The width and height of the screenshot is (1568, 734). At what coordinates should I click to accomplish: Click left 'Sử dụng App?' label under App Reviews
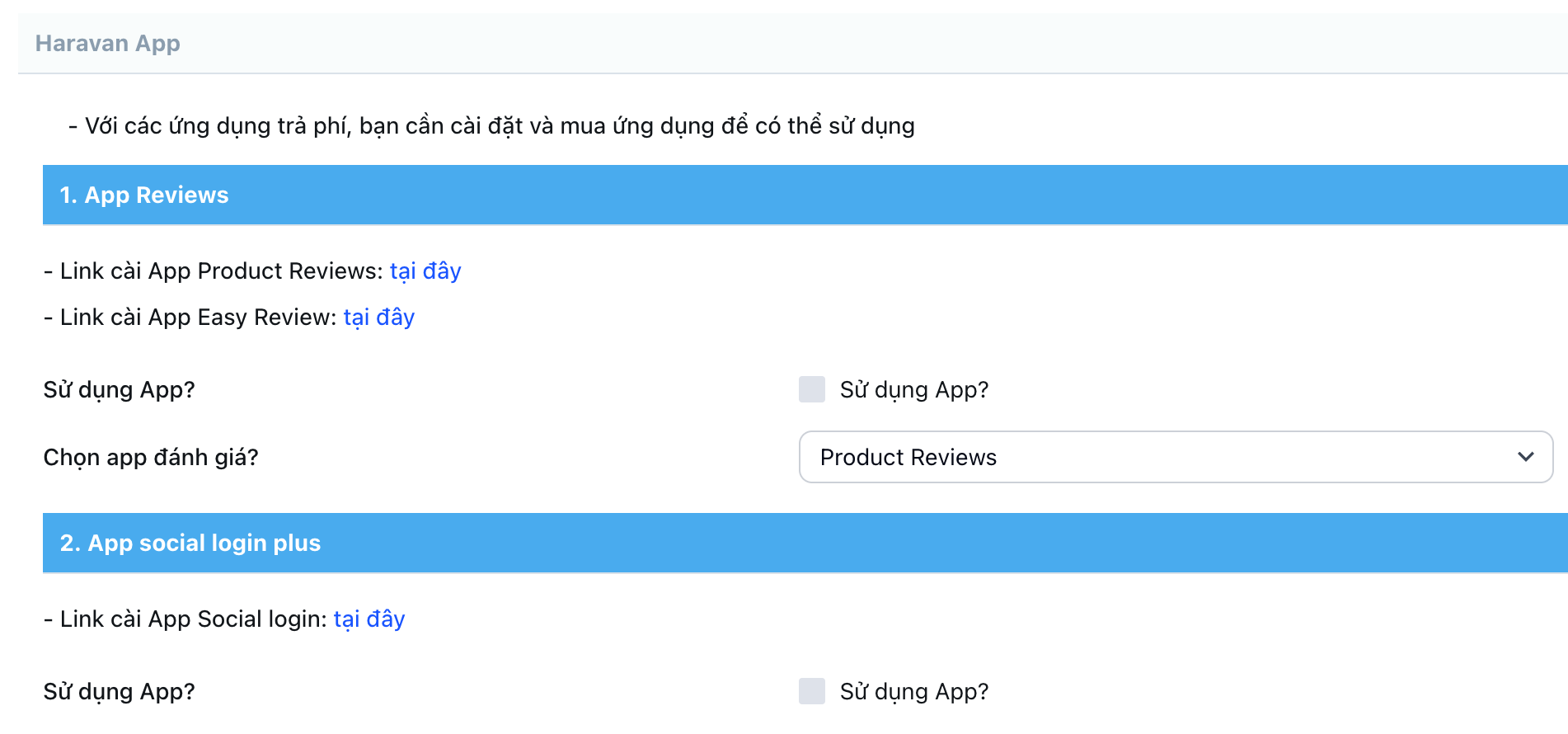pyautogui.click(x=119, y=390)
